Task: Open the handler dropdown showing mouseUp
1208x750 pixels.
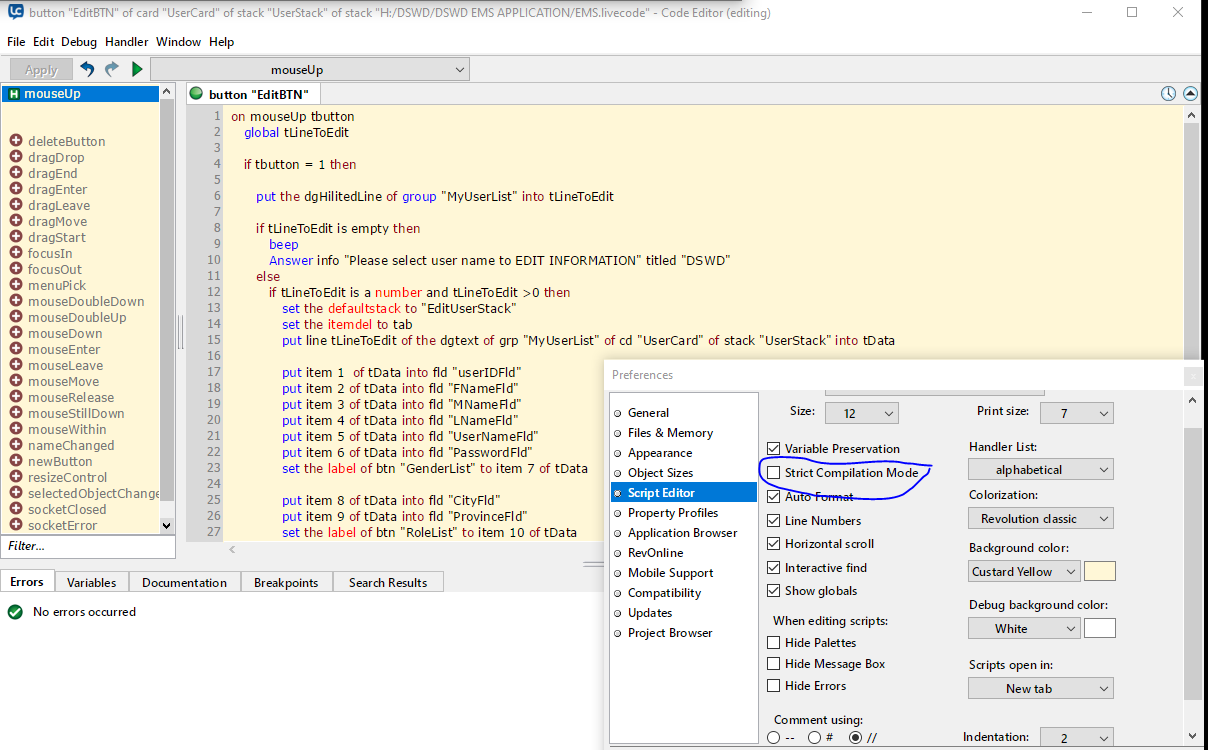Action: pyautogui.click(x=310, y=70)
